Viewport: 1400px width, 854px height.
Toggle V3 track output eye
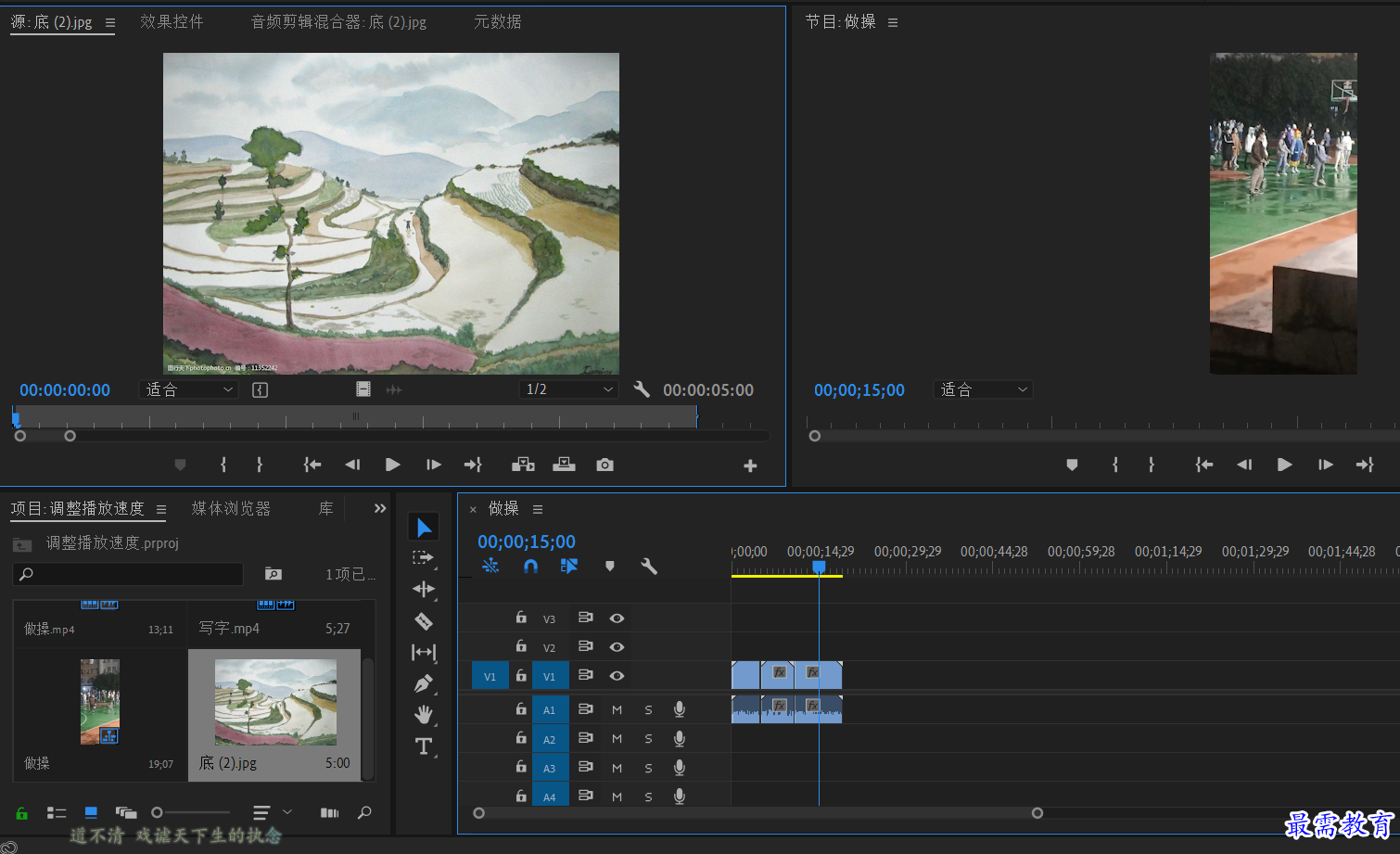(x=617, y=618)
